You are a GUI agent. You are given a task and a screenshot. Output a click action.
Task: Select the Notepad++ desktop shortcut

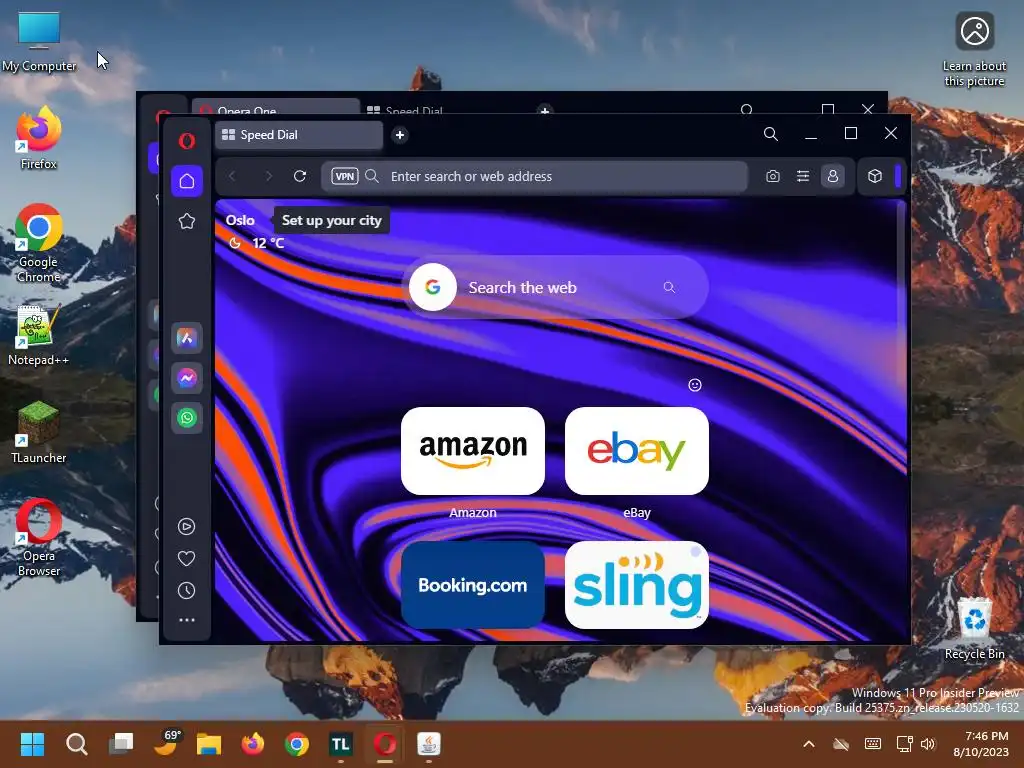click(x=38, y=335)
